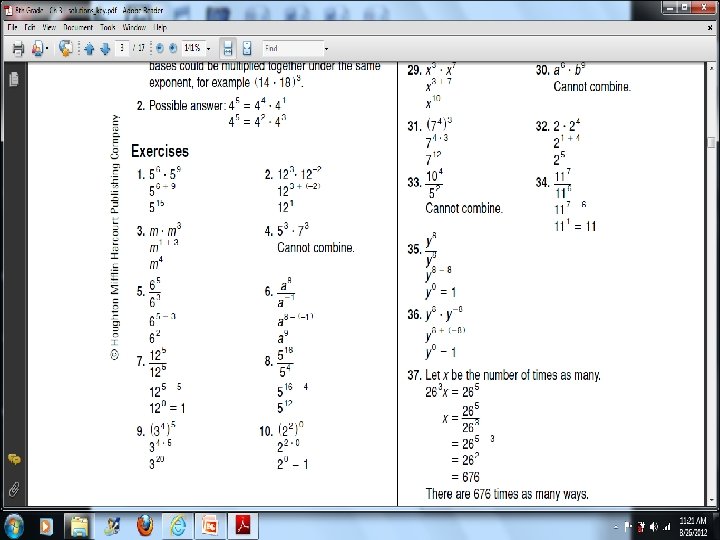Open the Find options dropdown arrow
Screen dimensions: 720x540
(326, 49)
